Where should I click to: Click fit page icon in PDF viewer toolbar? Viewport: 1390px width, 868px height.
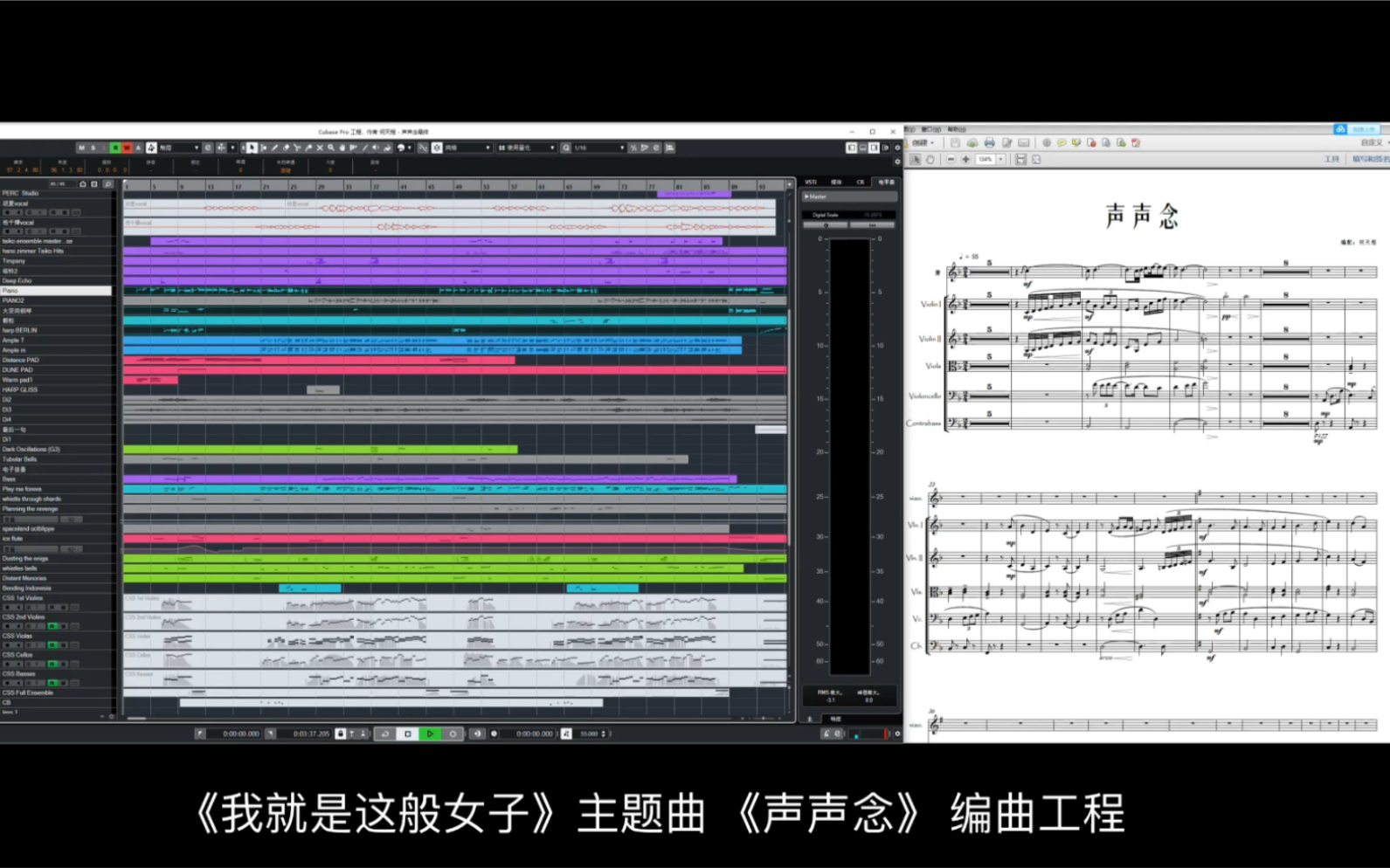1036,160
